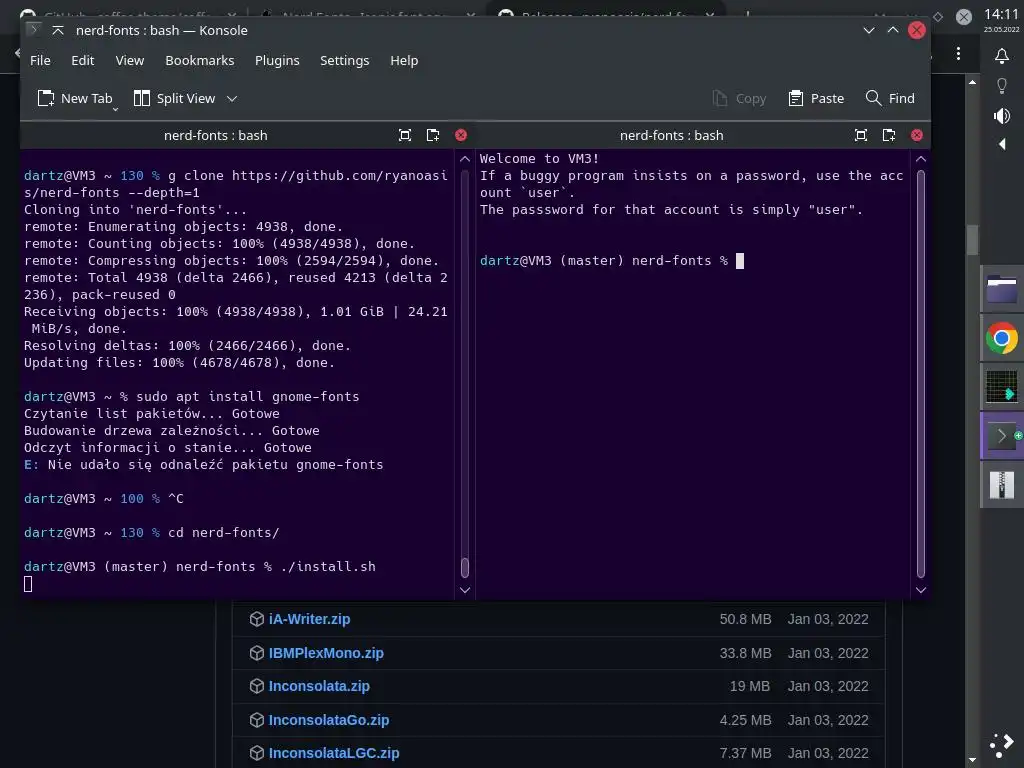Open the iA-Writer.zip download link
The image size is (1024, 768).
[310, 619]
